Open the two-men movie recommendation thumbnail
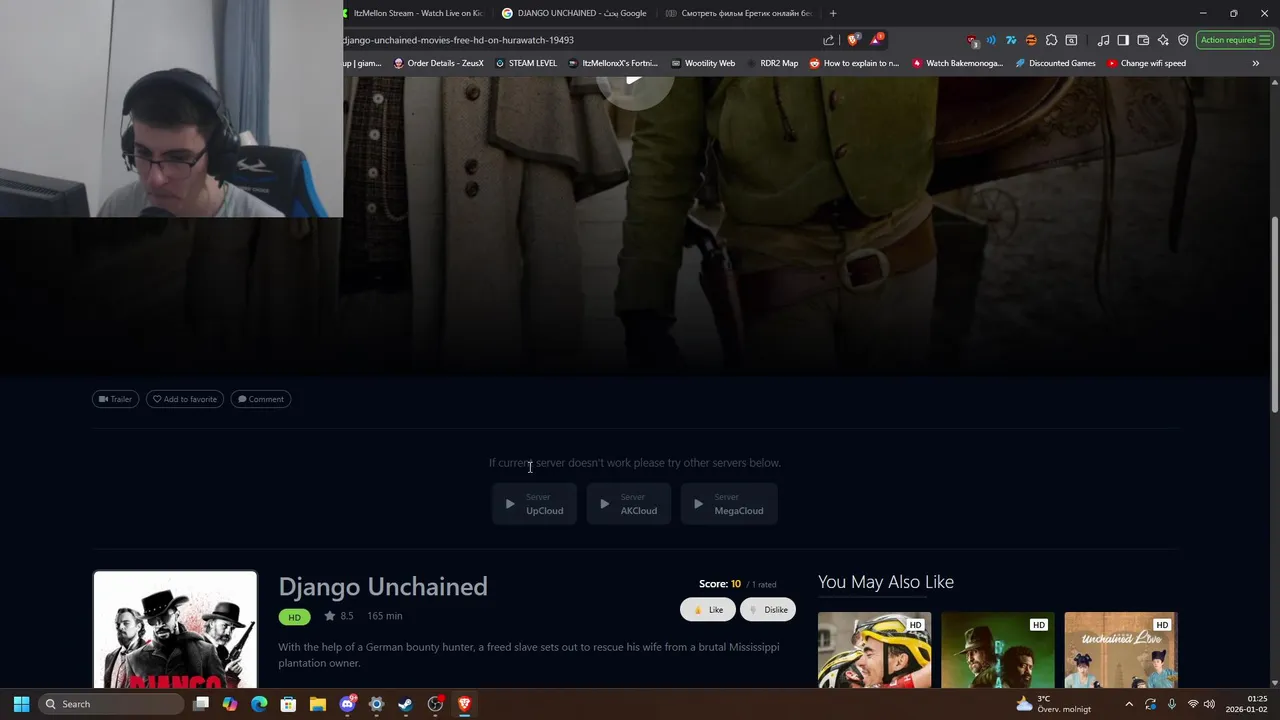 (x=998, y=650)
